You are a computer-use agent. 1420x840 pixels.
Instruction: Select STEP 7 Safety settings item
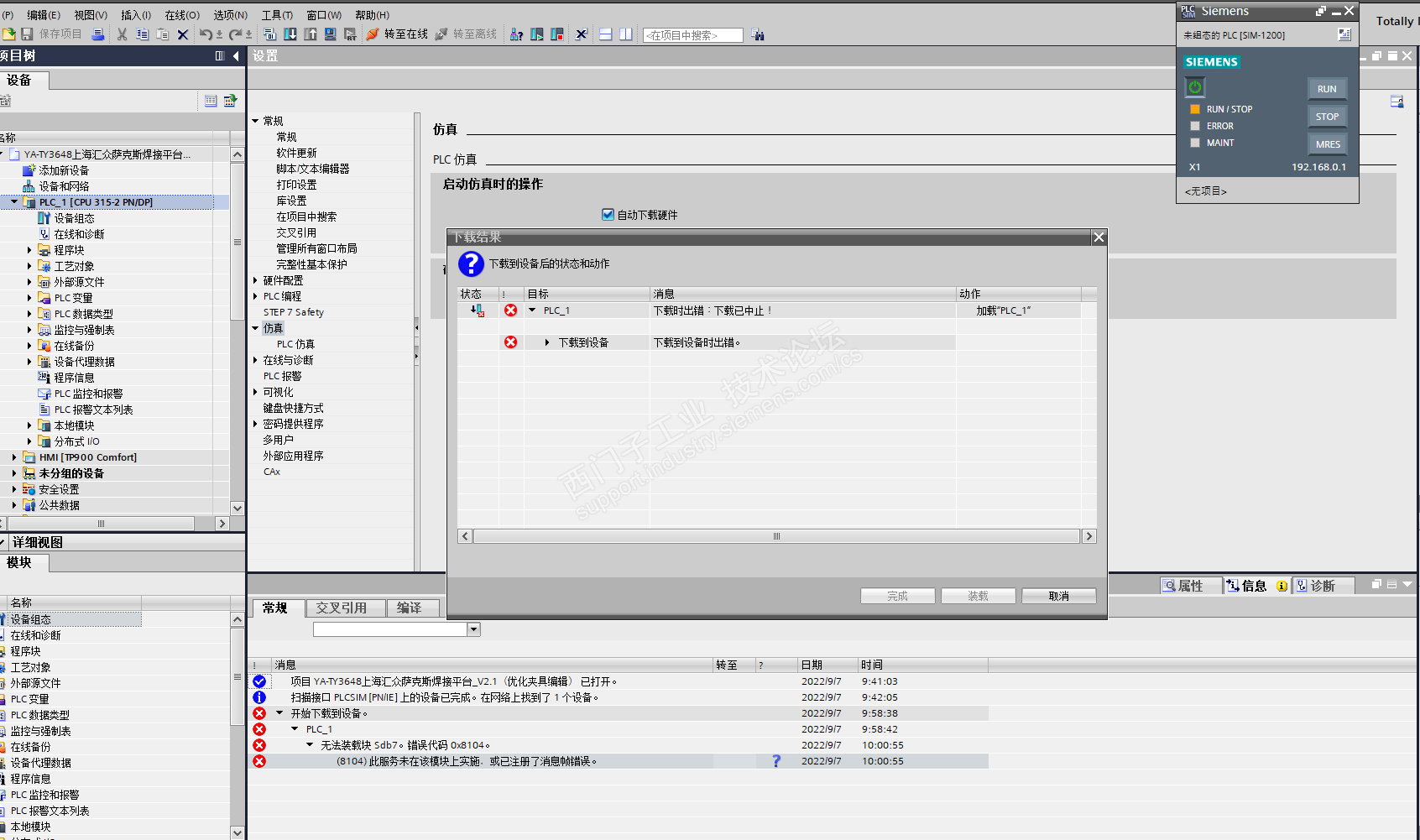[294, 312]
